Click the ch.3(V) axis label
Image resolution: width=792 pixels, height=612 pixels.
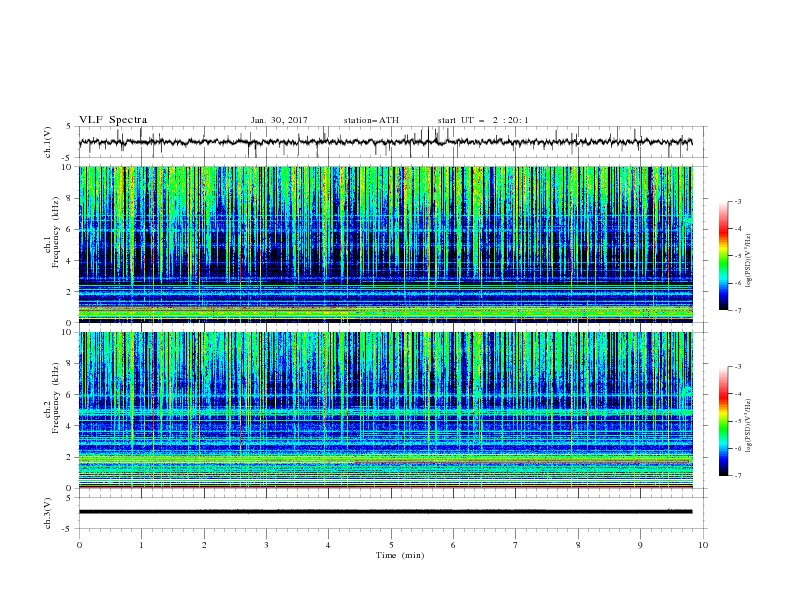pos(48,514)
